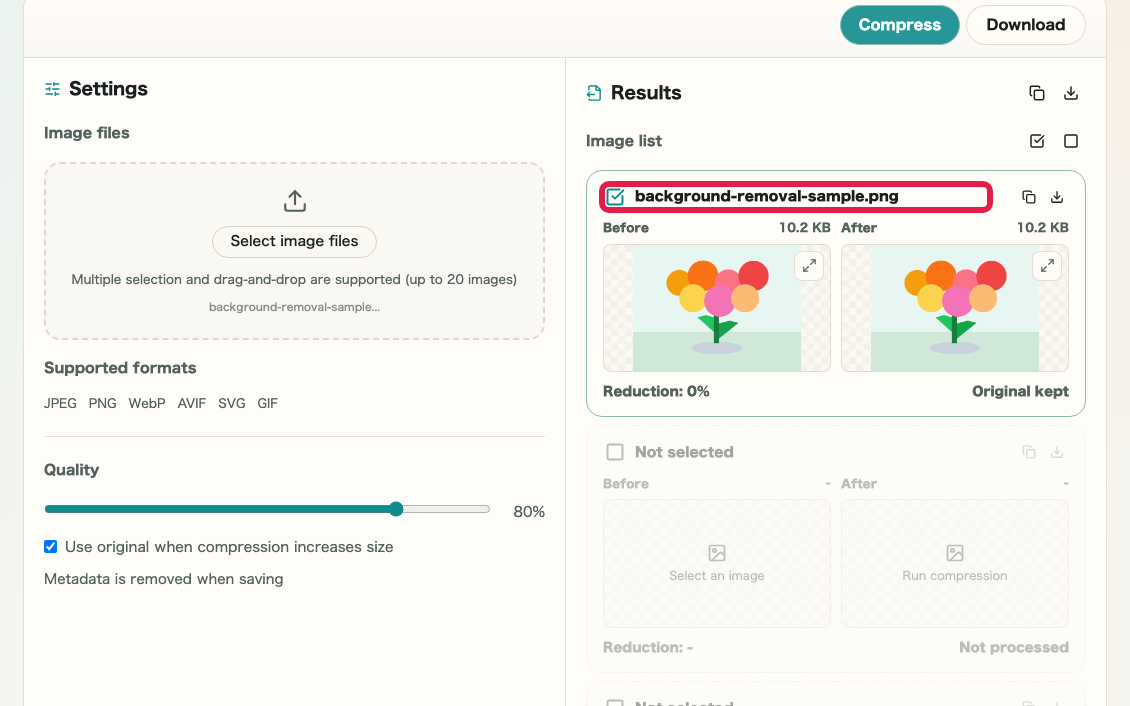This screenshot has height=706, width=1130.
Task: Click the Compress button
Action: 899,24
